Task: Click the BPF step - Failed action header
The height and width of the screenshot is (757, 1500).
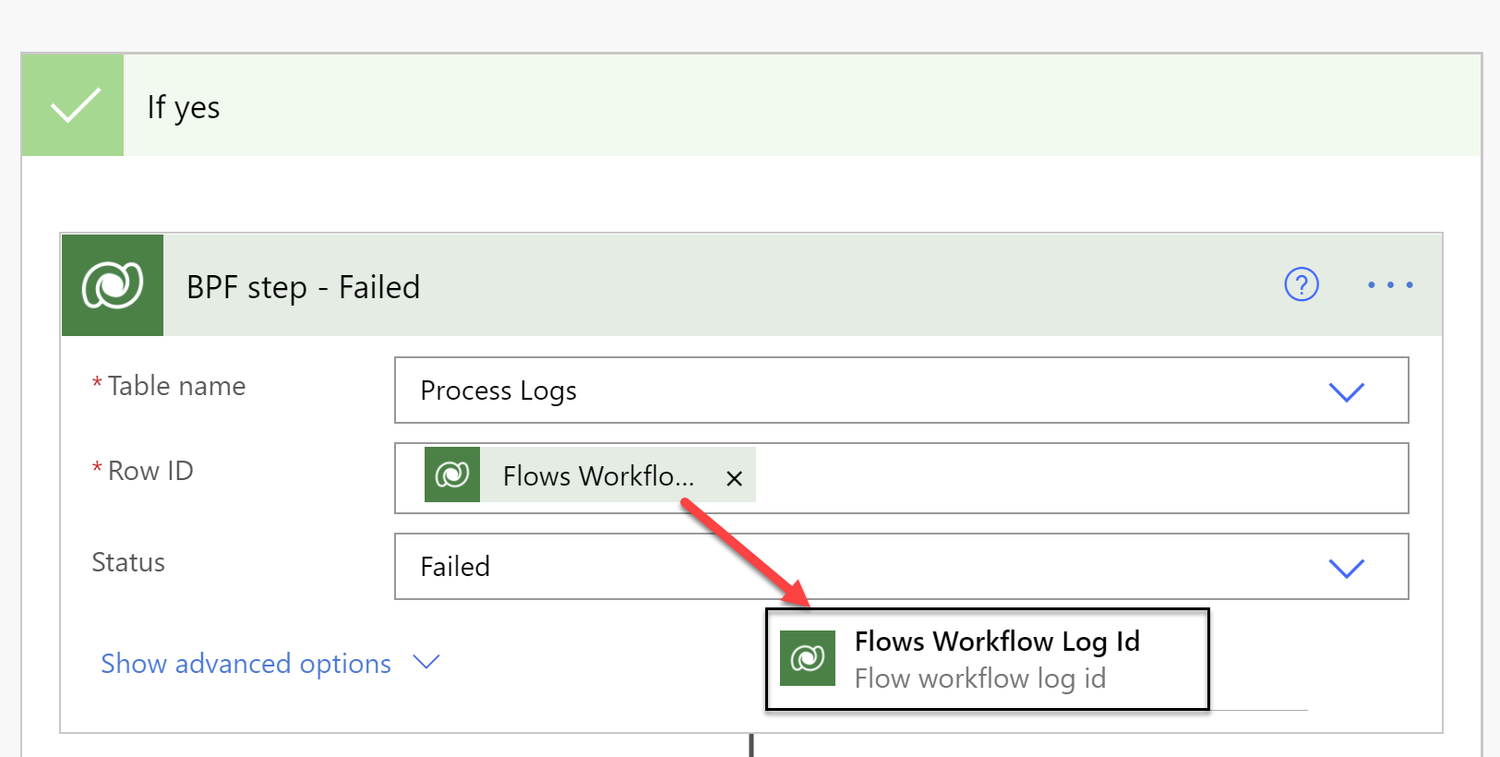Action: tap(303, 286)
